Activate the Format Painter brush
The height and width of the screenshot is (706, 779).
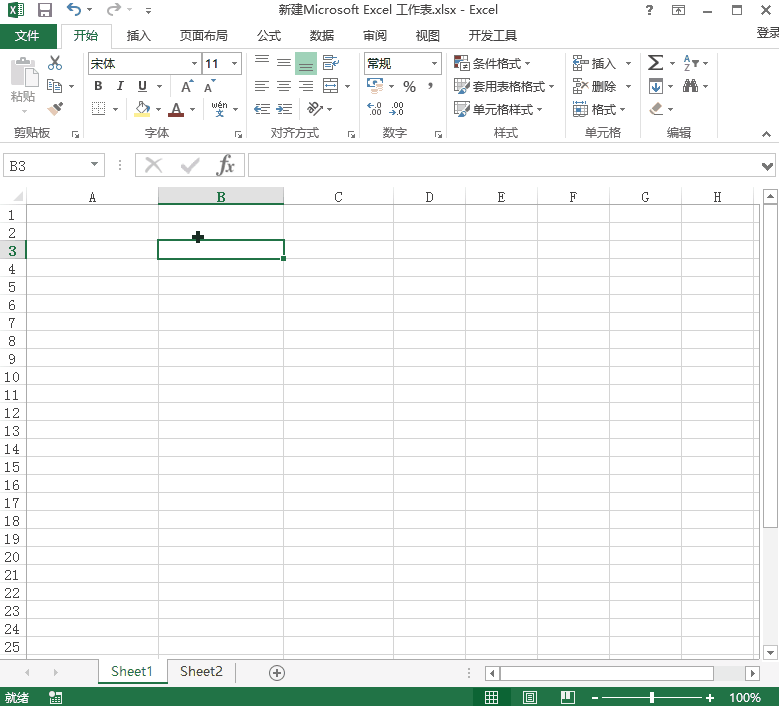click(55, 108)
